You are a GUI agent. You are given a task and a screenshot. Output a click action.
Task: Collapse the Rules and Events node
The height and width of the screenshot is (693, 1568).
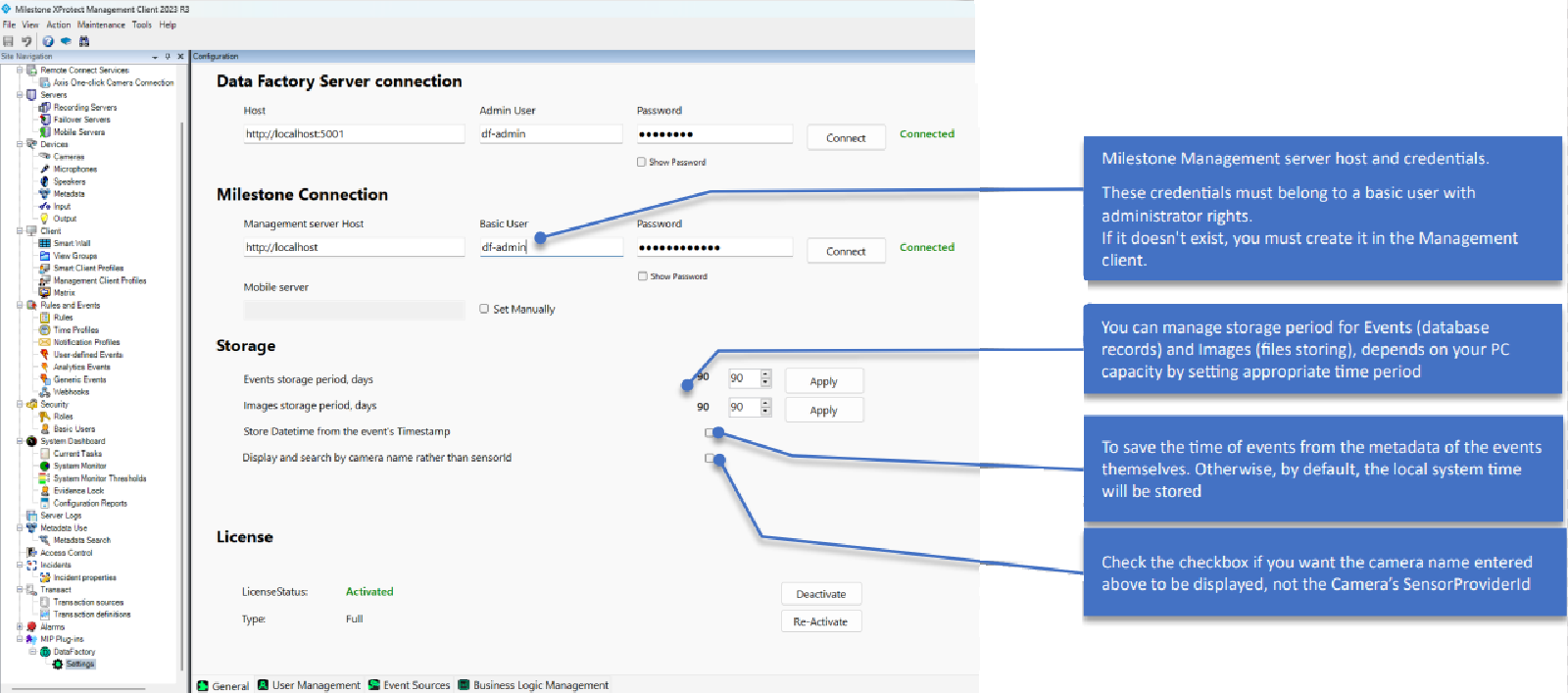[x=20, y=306]
